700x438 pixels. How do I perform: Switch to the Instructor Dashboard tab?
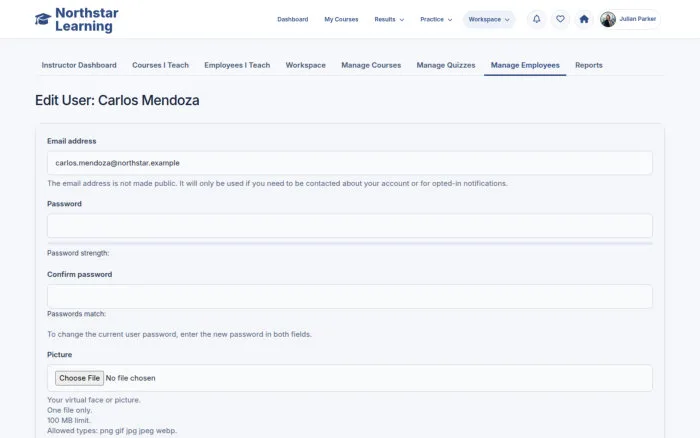[79, 65]
